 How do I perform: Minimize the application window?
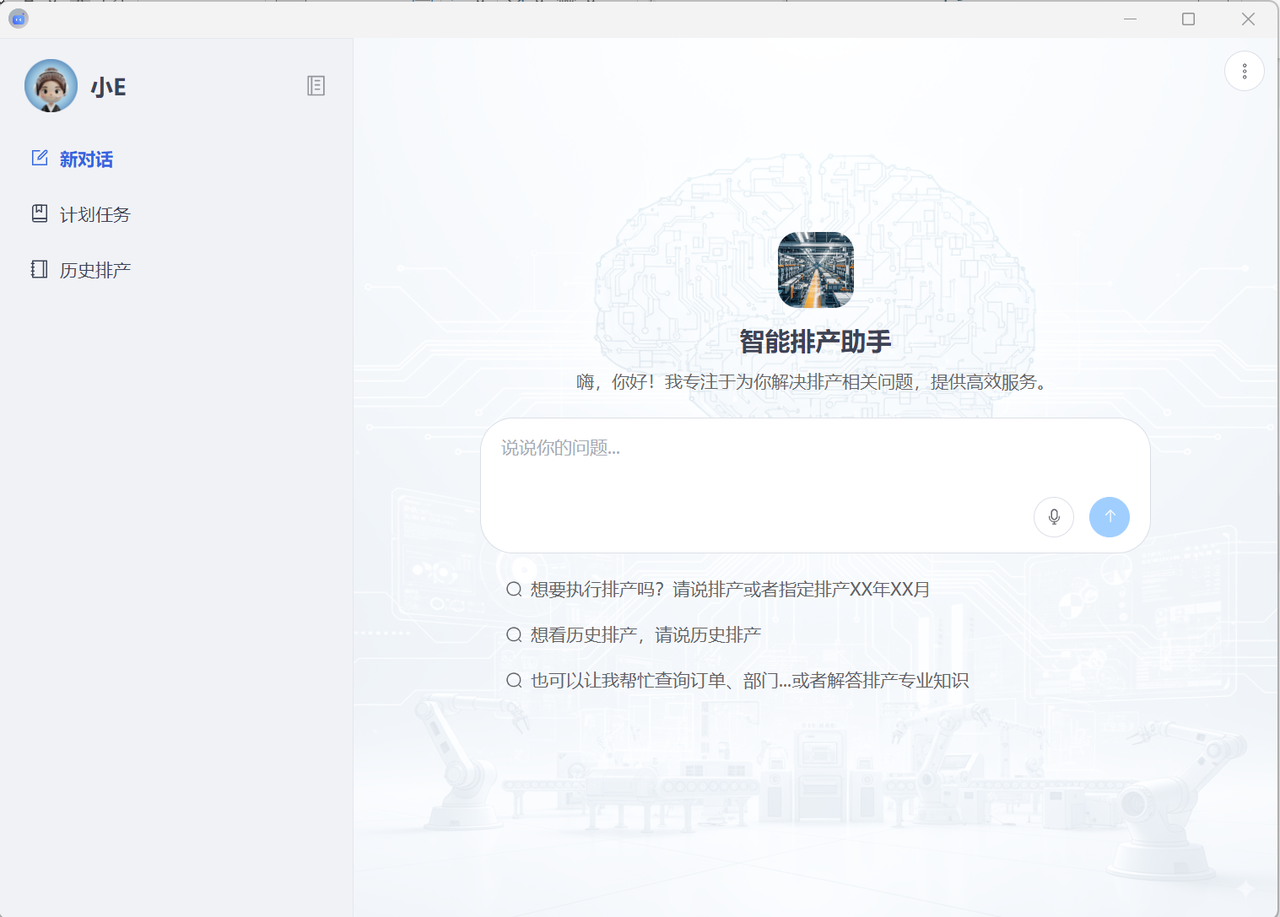[x=1130, y=19]
